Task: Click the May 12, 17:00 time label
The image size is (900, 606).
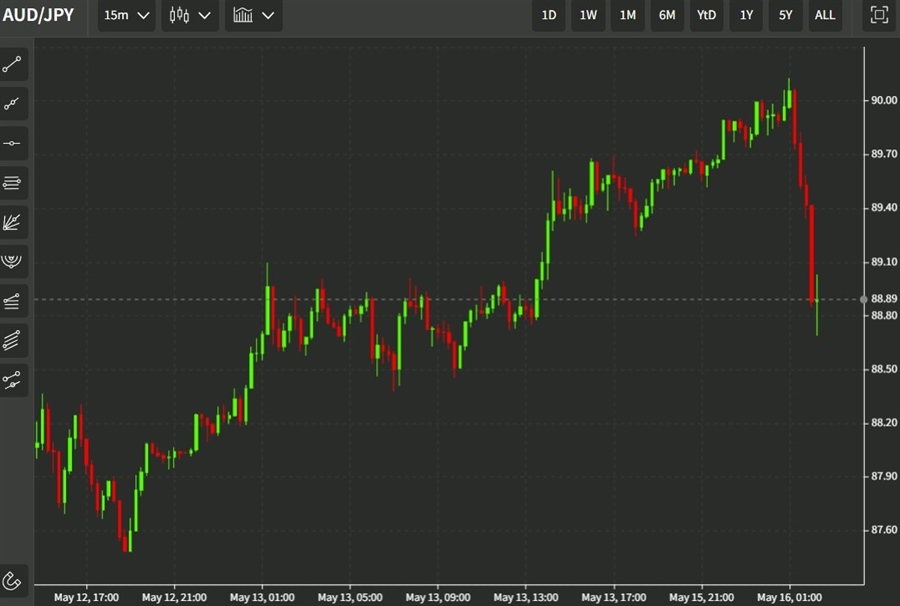Action: click(x=87, y=597)
